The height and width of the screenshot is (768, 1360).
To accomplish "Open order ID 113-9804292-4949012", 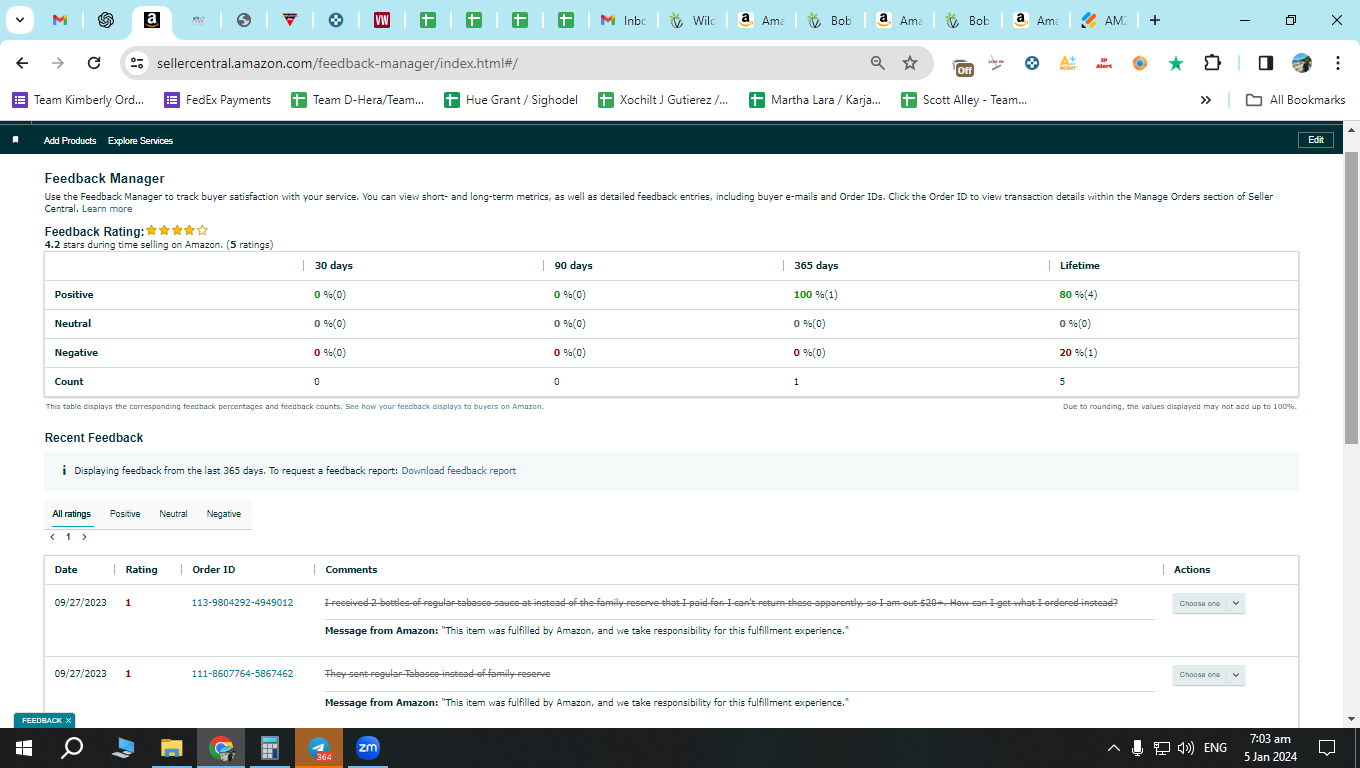I will click(x=242, y=602).
